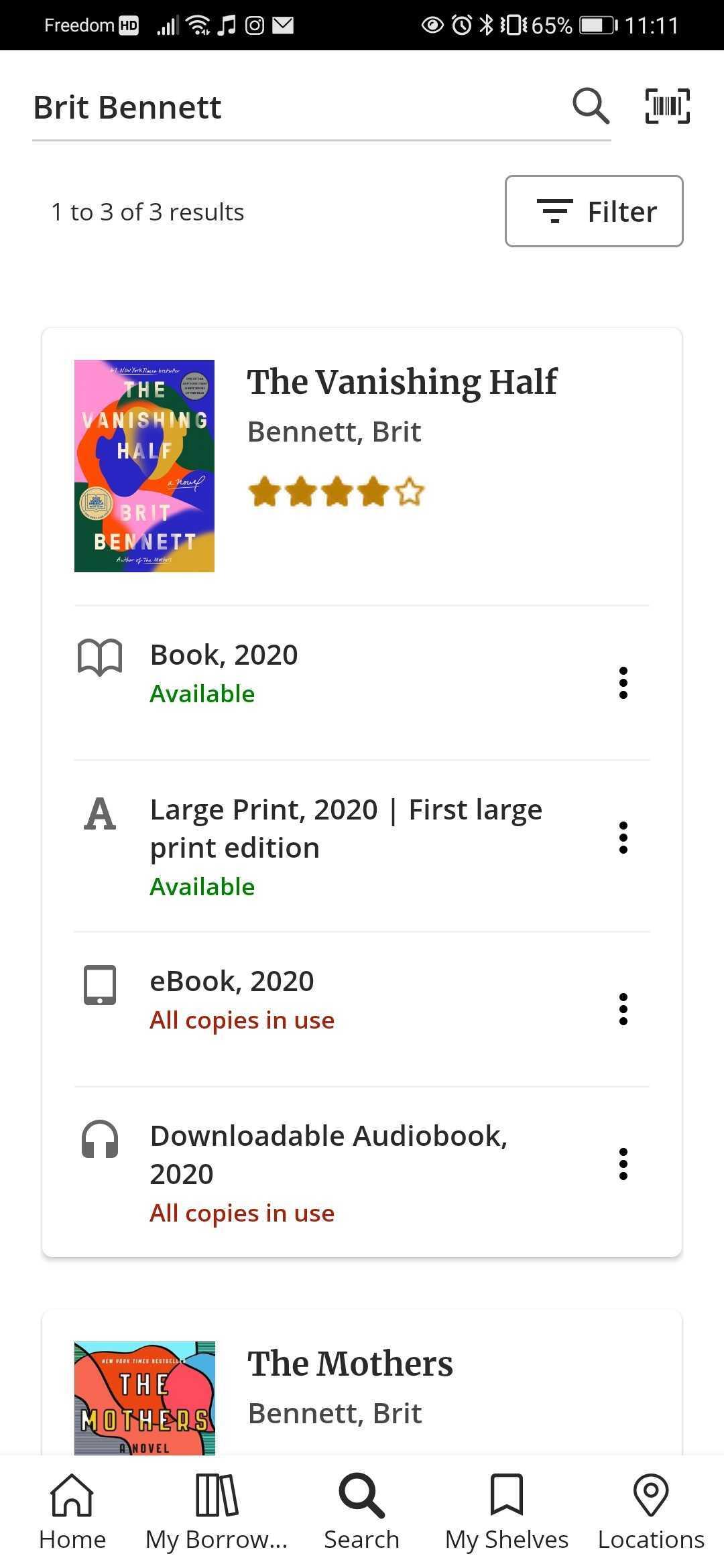The height and width of the screenshot is (1568, 724).
Task: Go to the Home tab
Action: click(x=72, y=1512)
